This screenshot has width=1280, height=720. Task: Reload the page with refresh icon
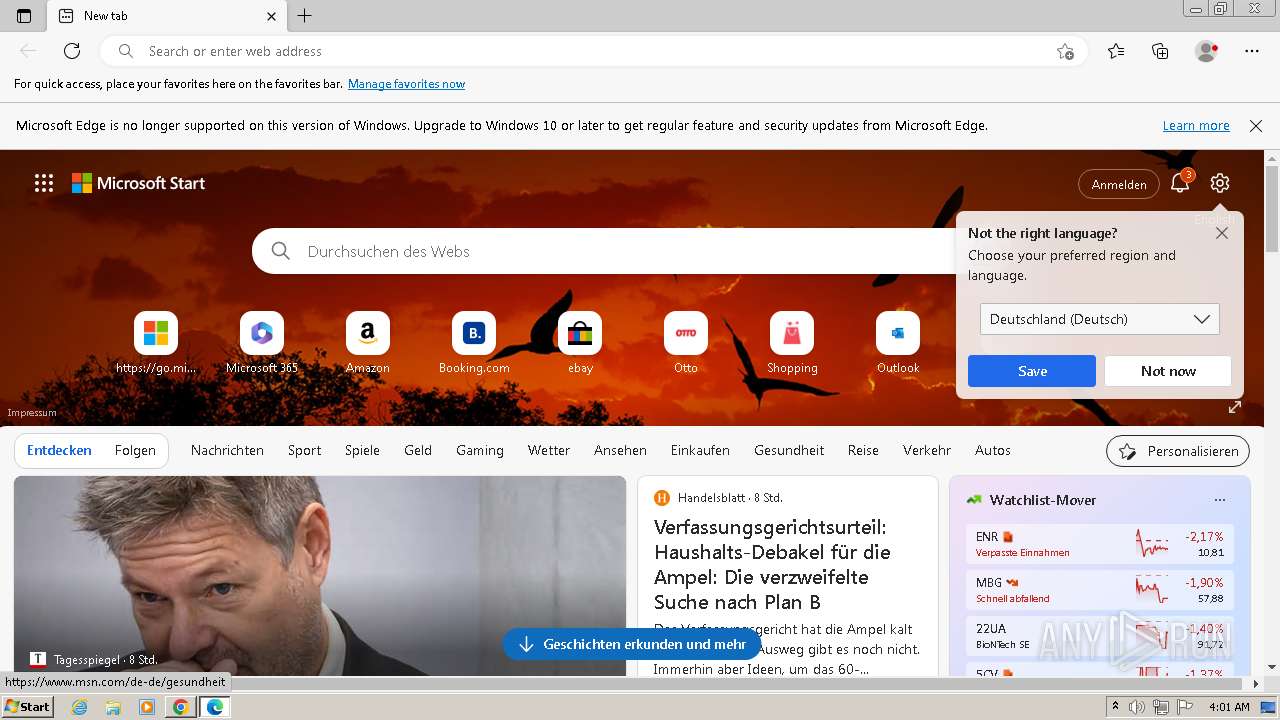pos(72,51)
